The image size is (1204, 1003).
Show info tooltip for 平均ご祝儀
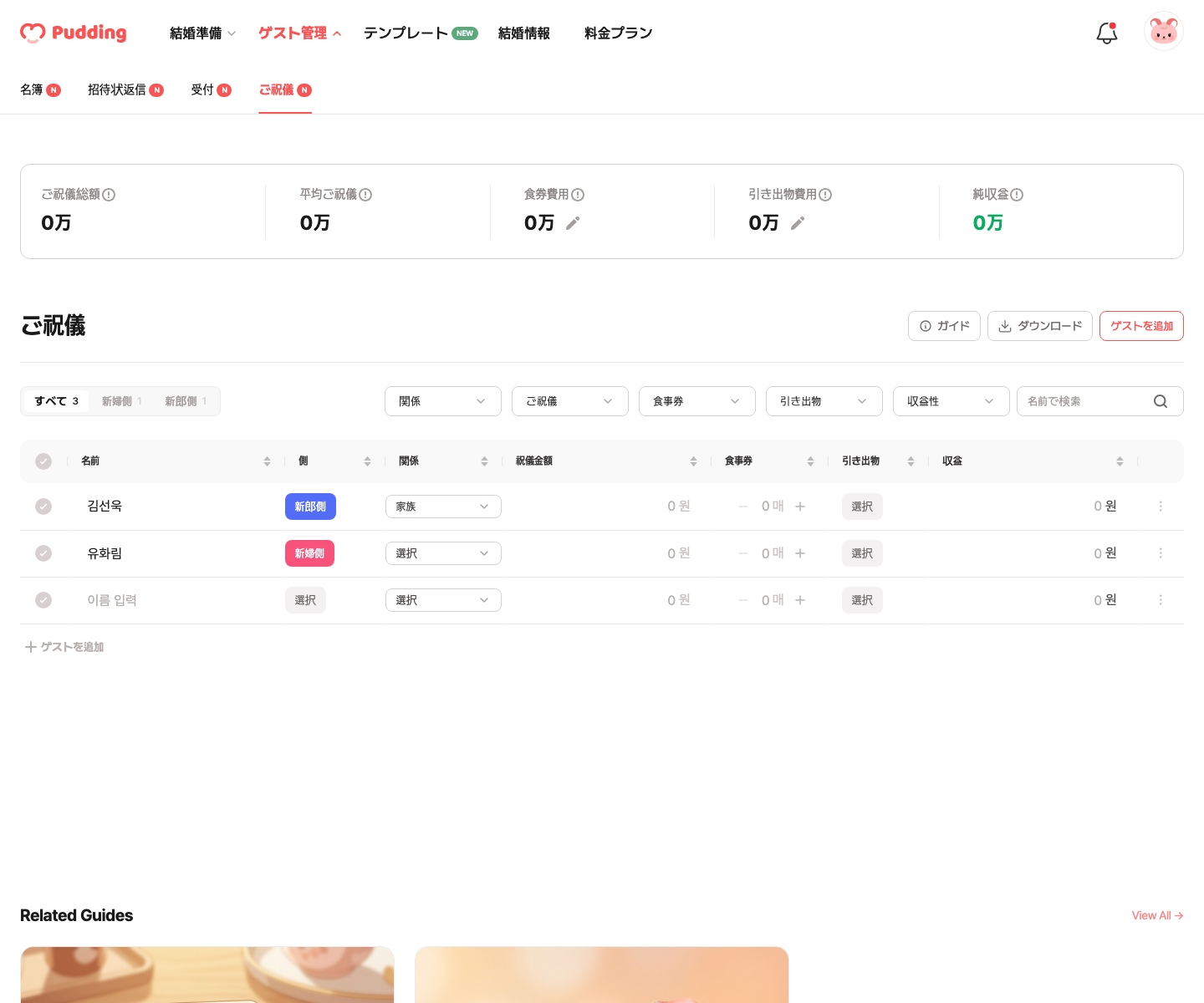(365, 195)
